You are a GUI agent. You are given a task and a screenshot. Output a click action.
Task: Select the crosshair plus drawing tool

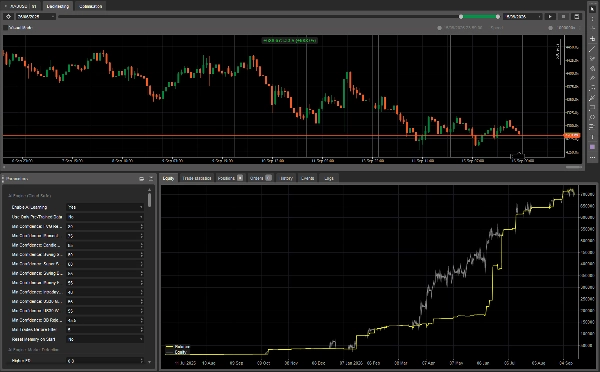click(592, 39)
